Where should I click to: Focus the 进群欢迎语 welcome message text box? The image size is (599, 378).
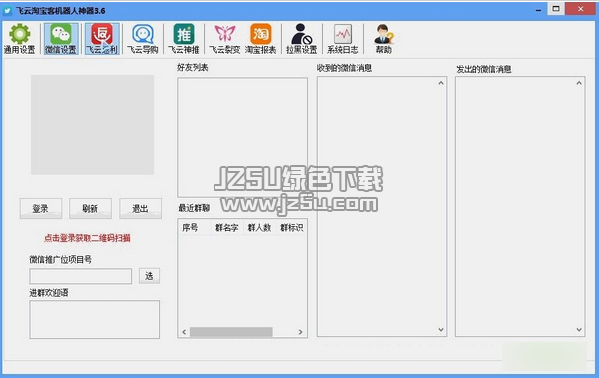coord(94,320)
